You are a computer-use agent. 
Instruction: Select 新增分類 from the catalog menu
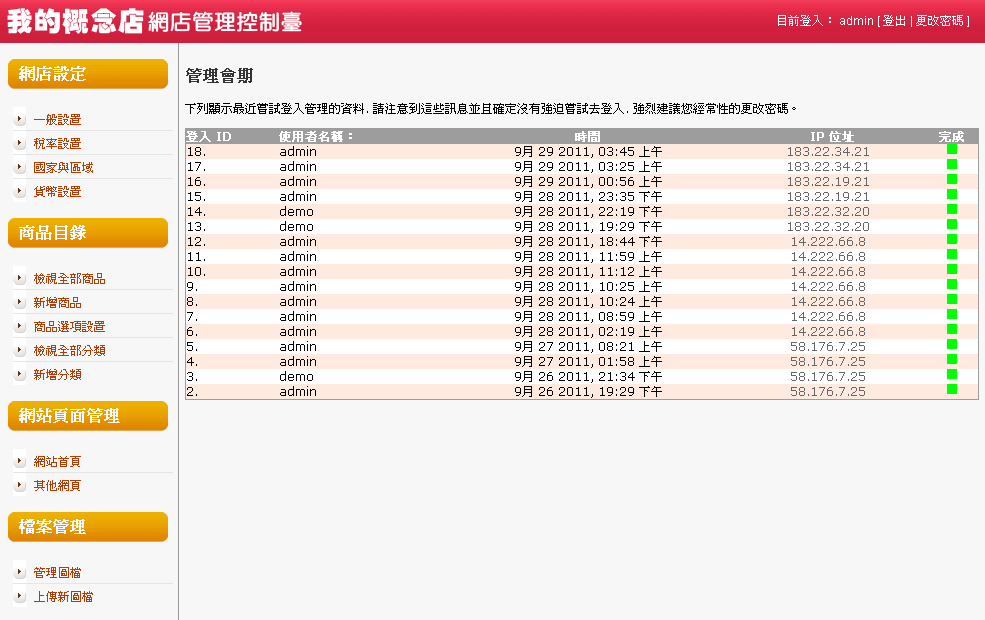(x=57, y=375)
